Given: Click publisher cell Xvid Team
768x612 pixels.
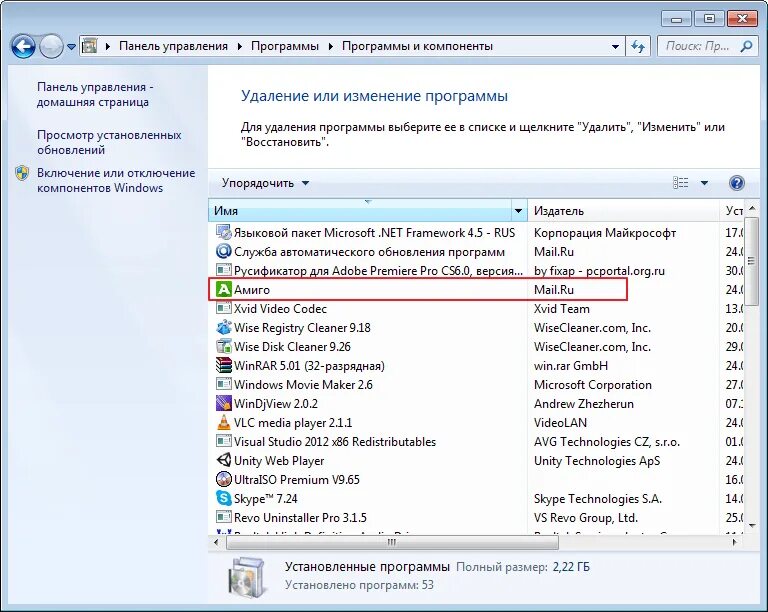Looking at the screenshot, I should coord(562,309).
